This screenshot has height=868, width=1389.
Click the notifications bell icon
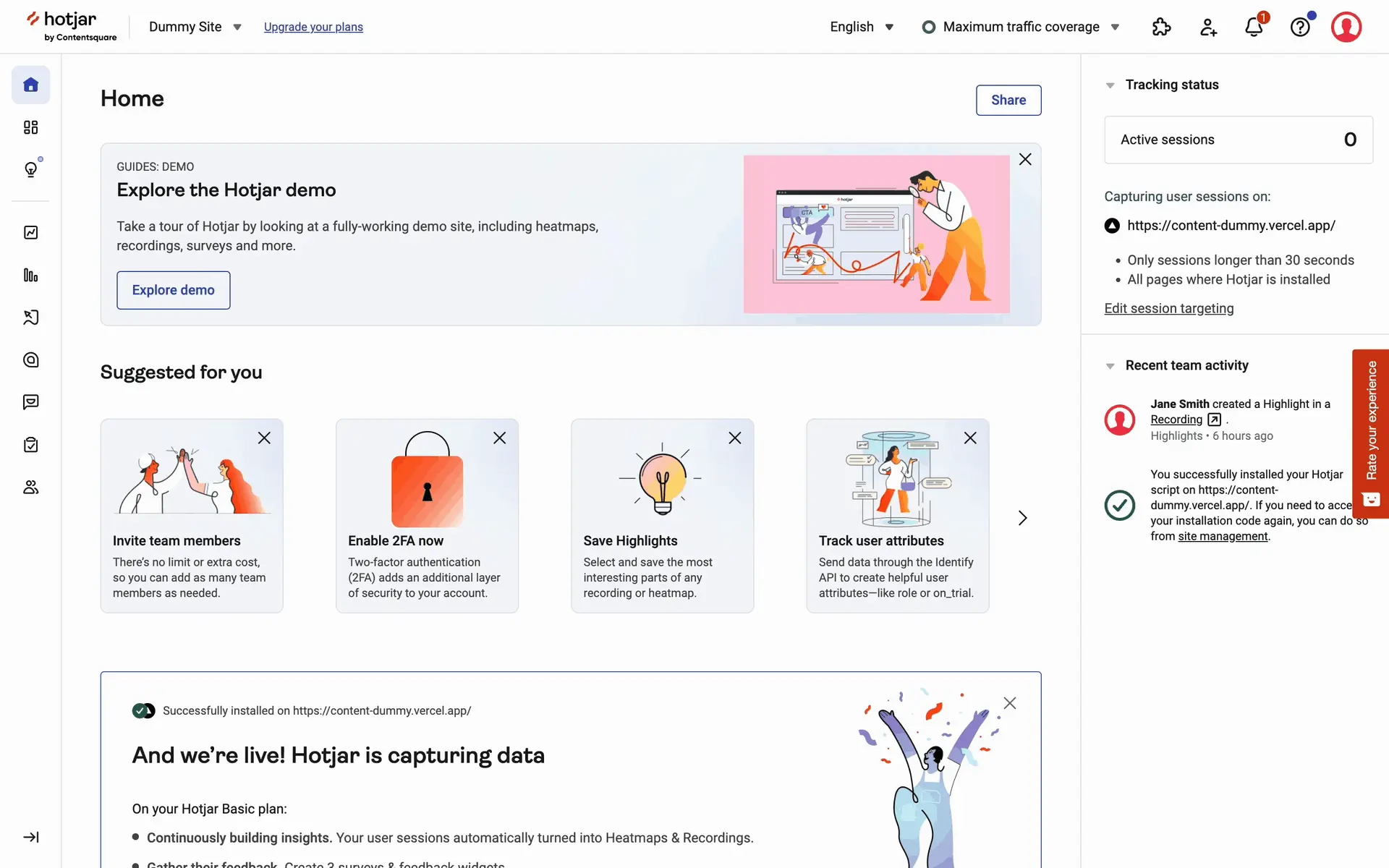click(x=1254, y=27)
